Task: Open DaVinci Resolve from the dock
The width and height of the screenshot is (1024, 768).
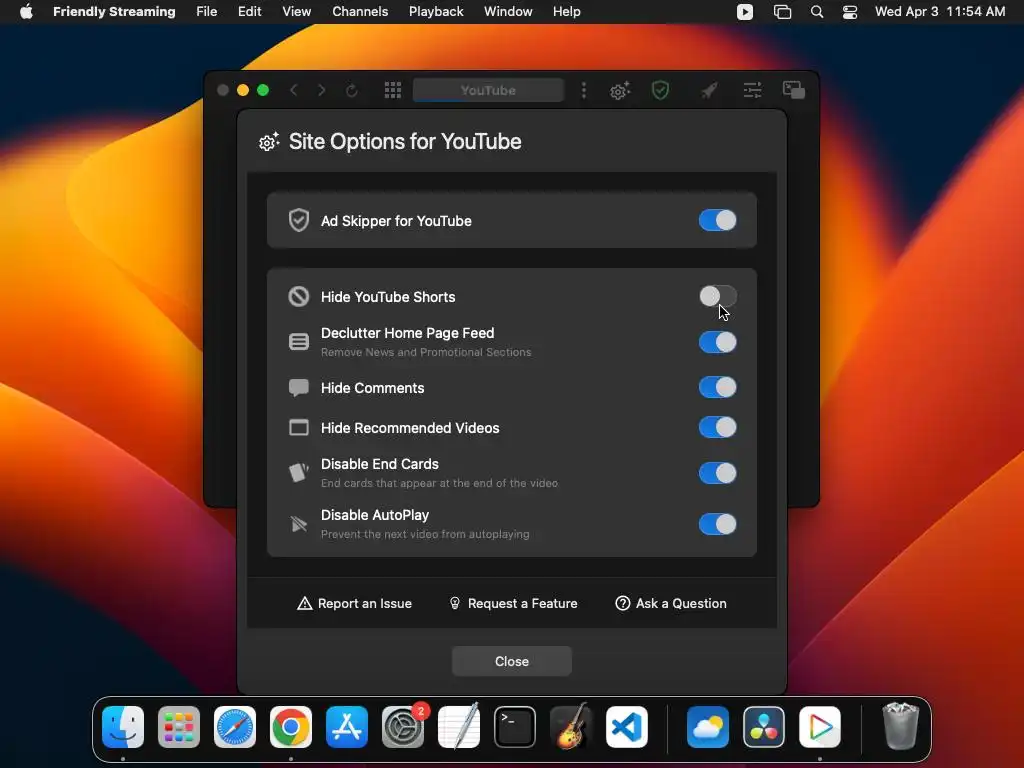Action: pos(763,727)
